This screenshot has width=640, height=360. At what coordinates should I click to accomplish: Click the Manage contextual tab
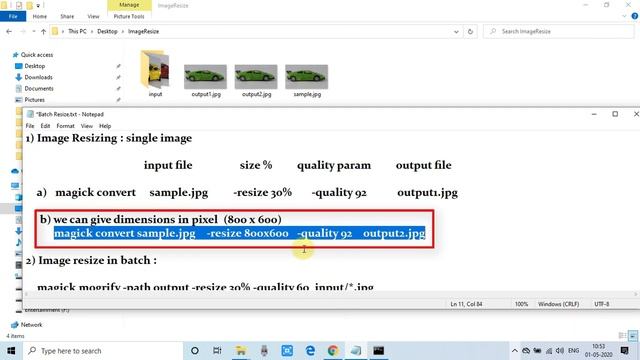[129, 5]
